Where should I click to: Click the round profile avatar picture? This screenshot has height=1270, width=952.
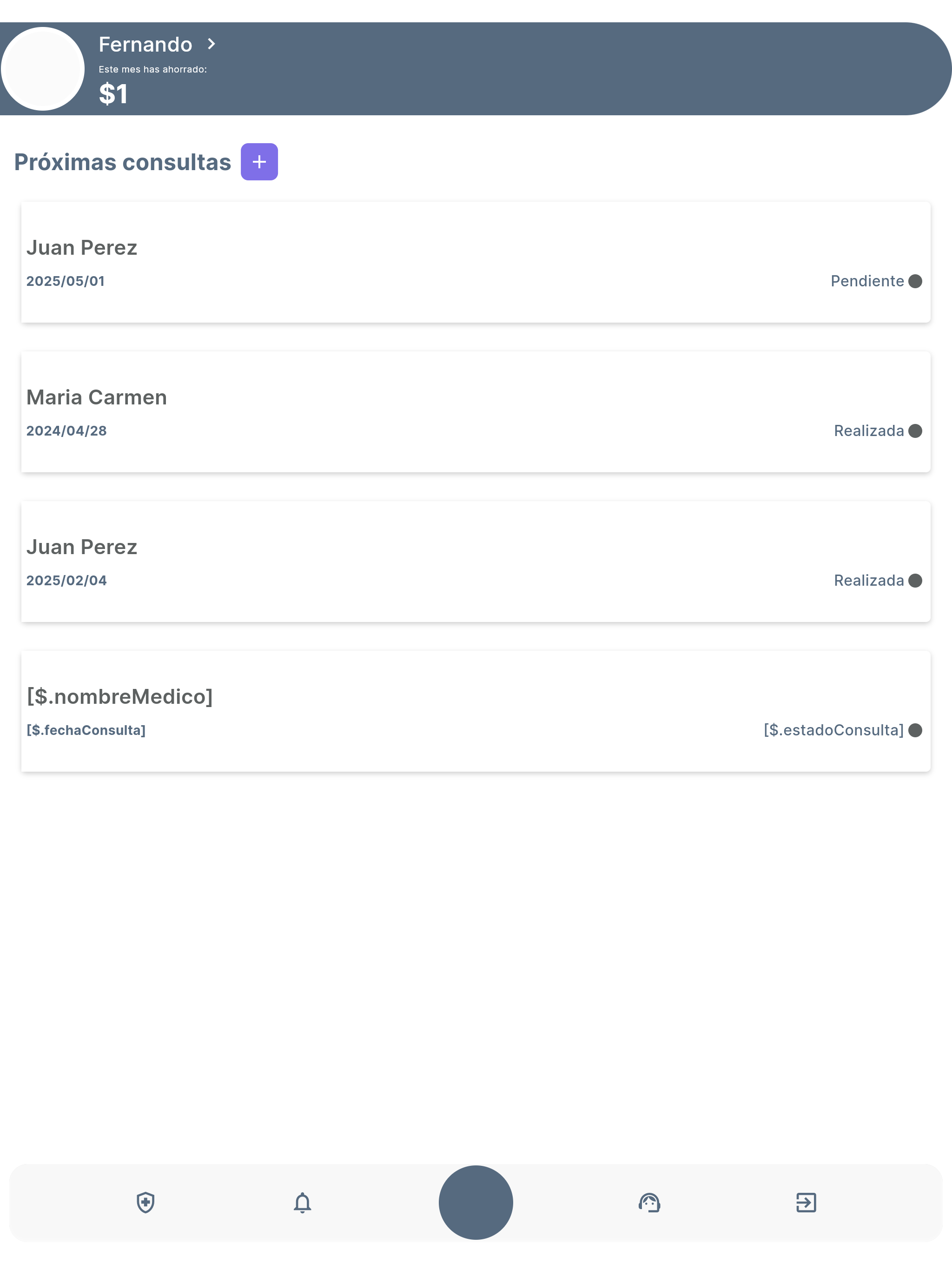(43, 69)
